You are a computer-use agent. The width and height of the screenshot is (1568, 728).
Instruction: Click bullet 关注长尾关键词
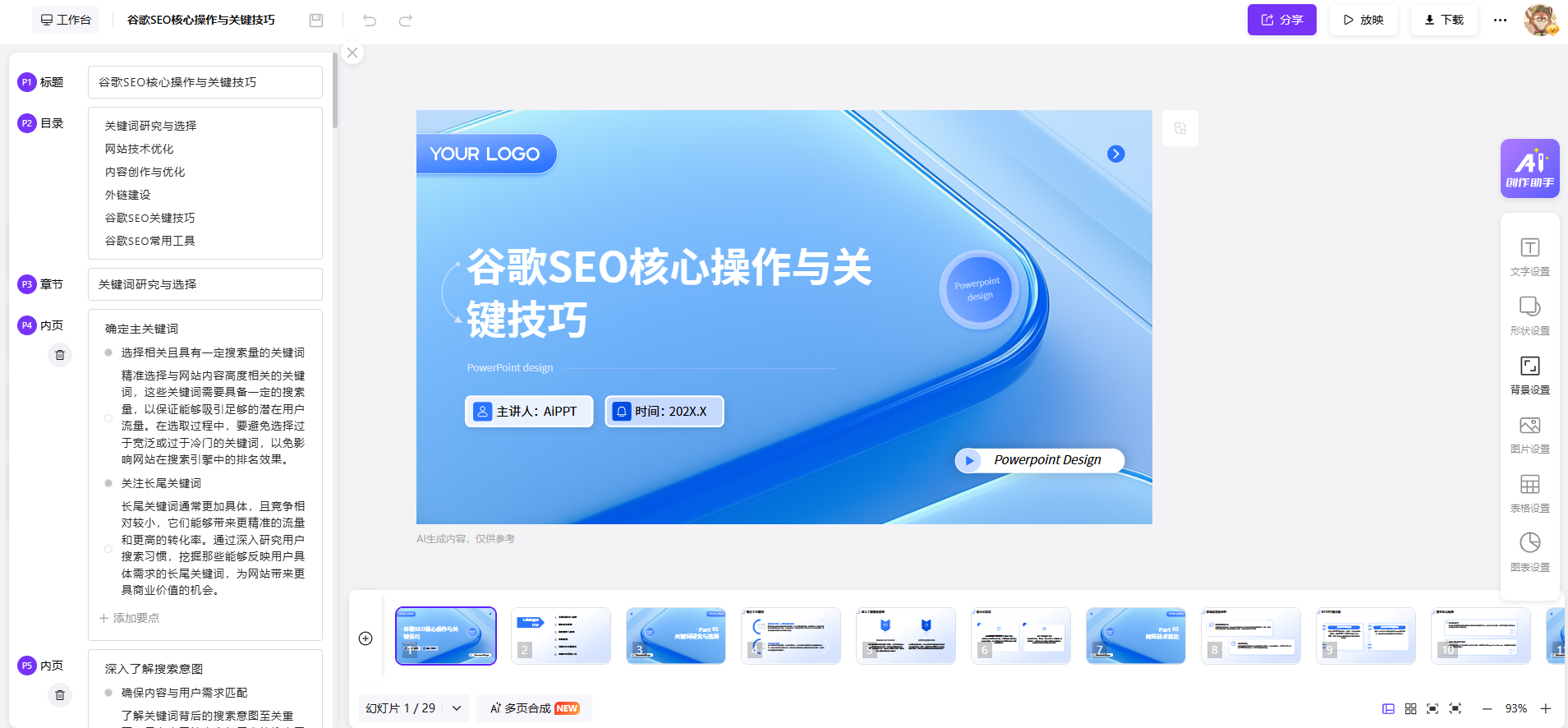(x=161, y=483)
